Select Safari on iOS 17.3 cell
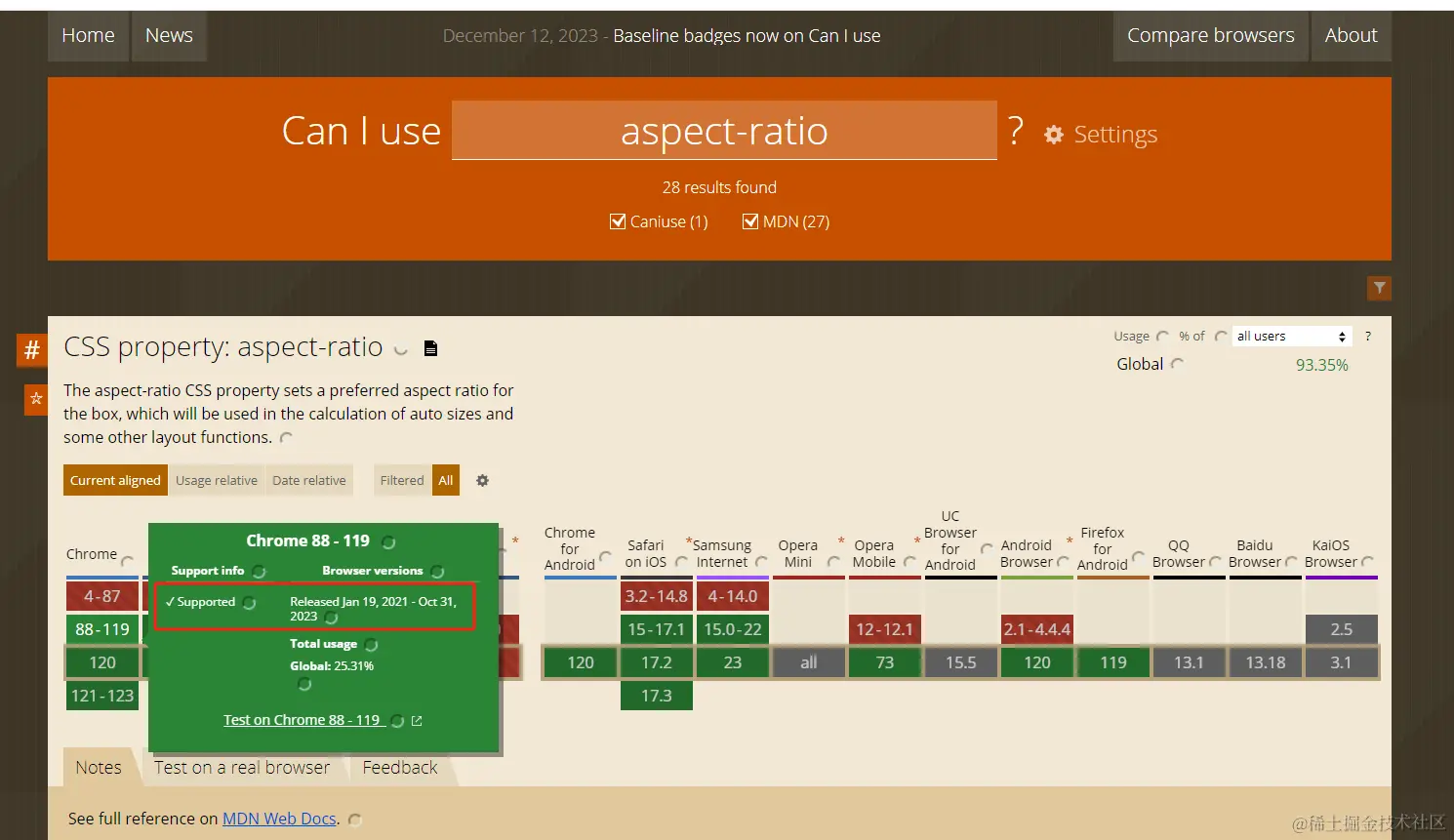This screenshot has width=1454, height=840. [657, 696]
